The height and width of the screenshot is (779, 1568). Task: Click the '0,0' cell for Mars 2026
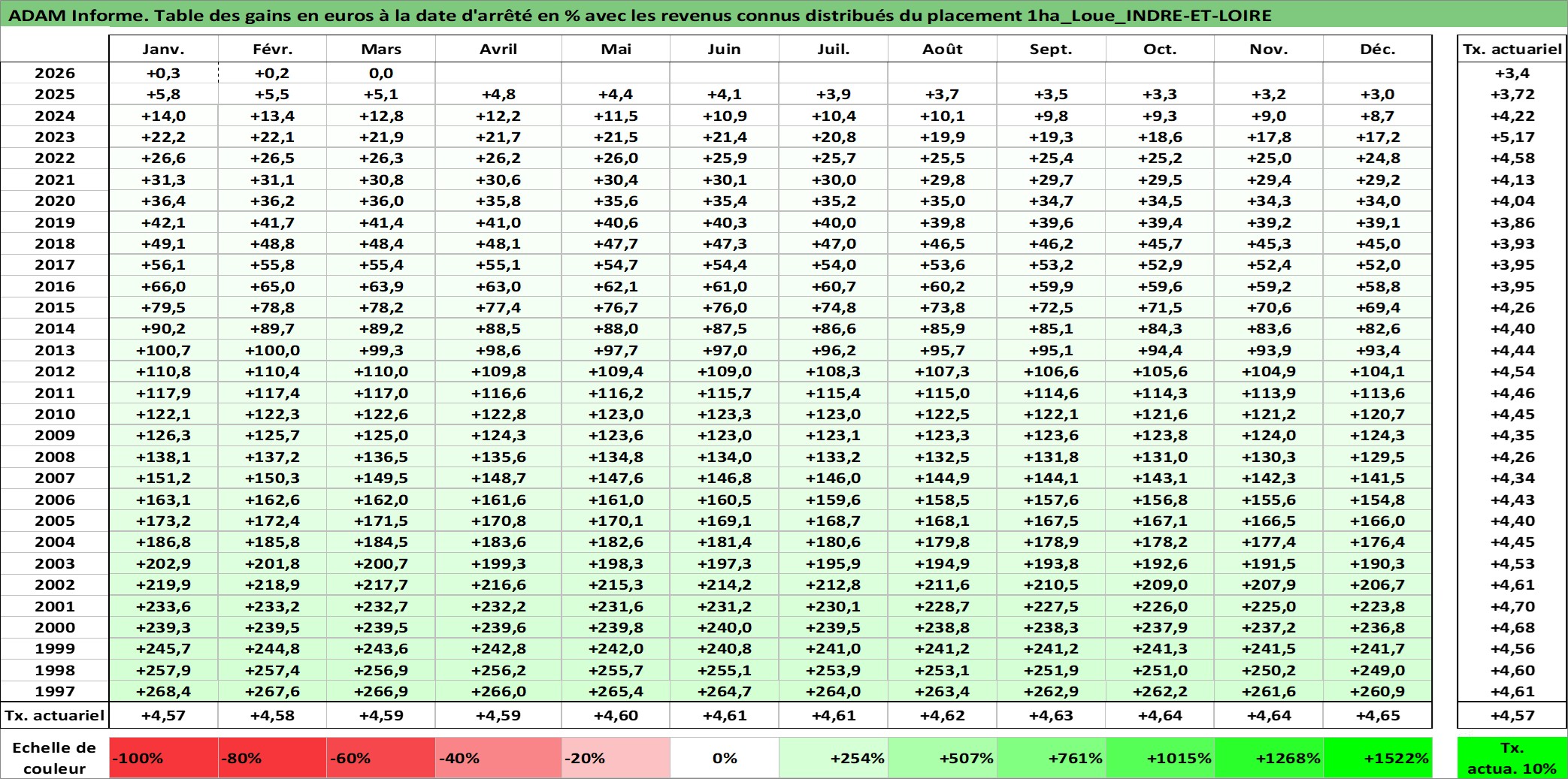click(x=381, y=73)
